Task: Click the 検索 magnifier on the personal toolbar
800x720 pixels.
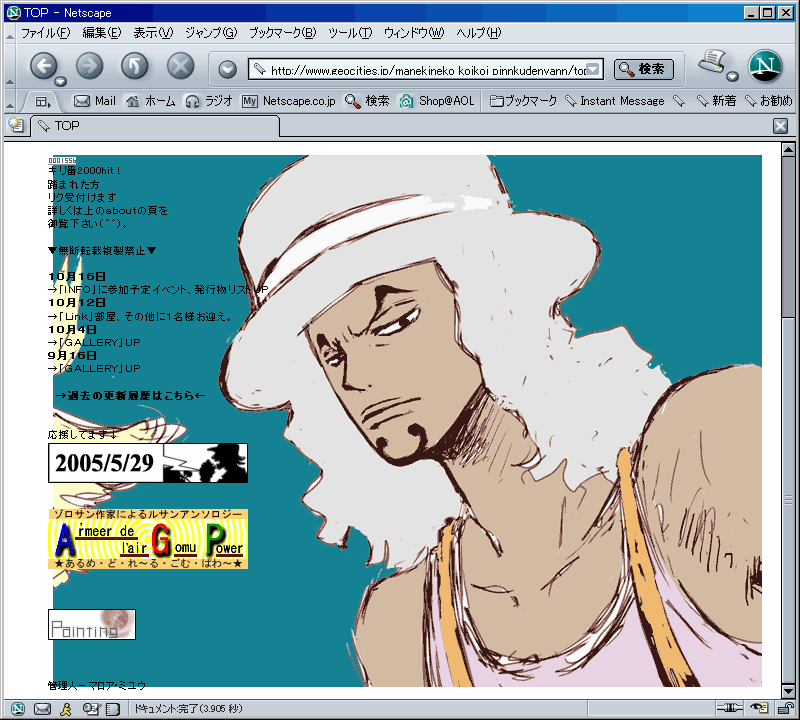Action: click(x=367, y=101)
